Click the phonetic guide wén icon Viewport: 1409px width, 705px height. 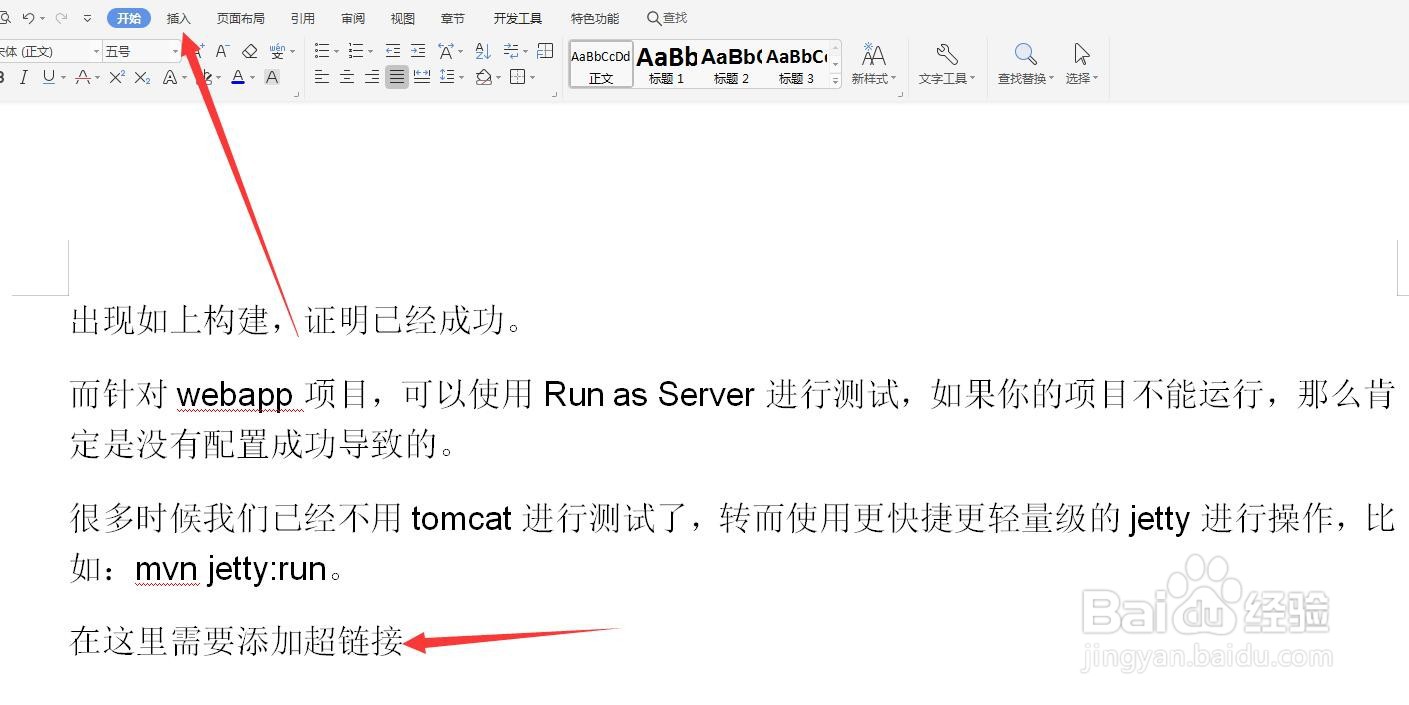tap(277, 51)
